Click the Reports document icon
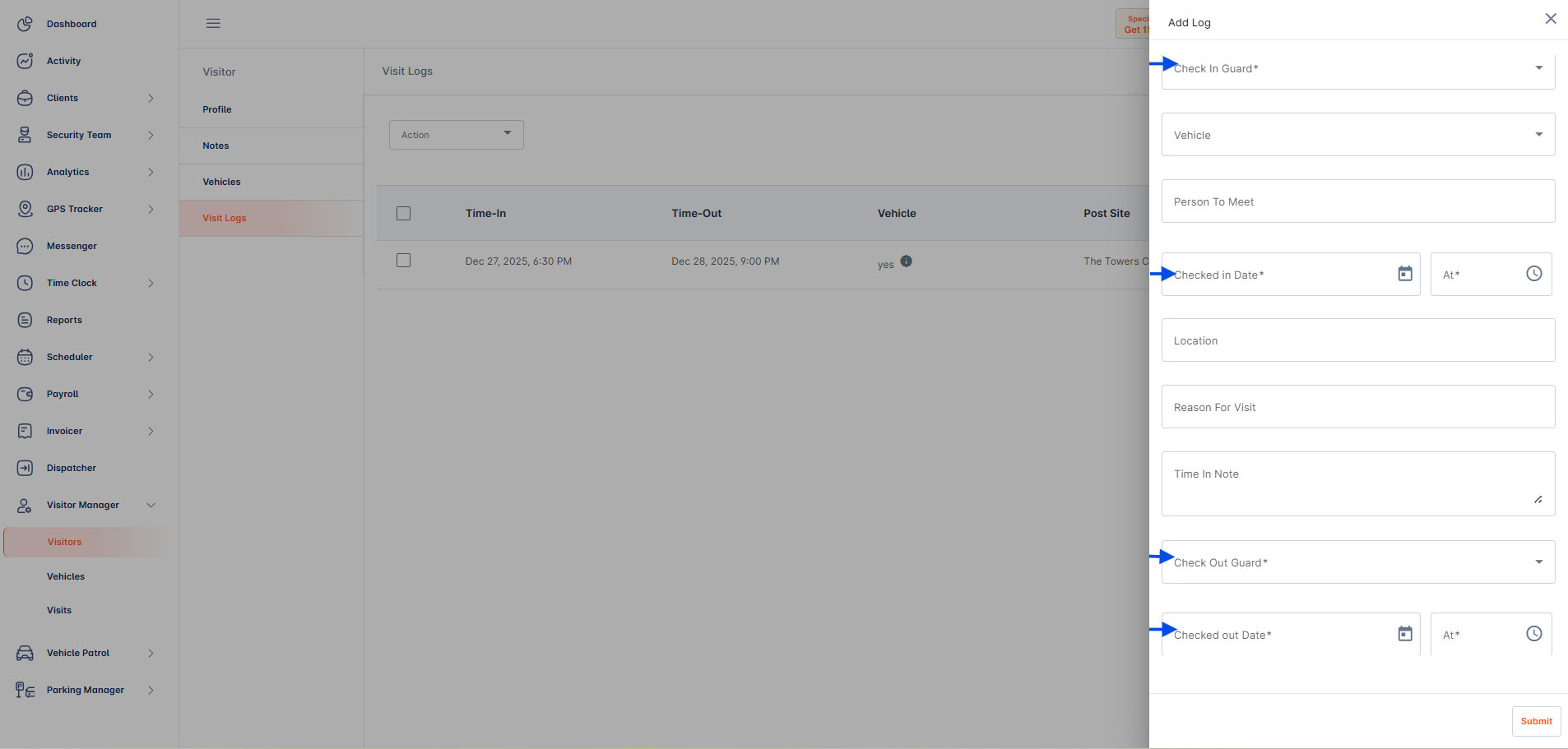 (25, 320)
